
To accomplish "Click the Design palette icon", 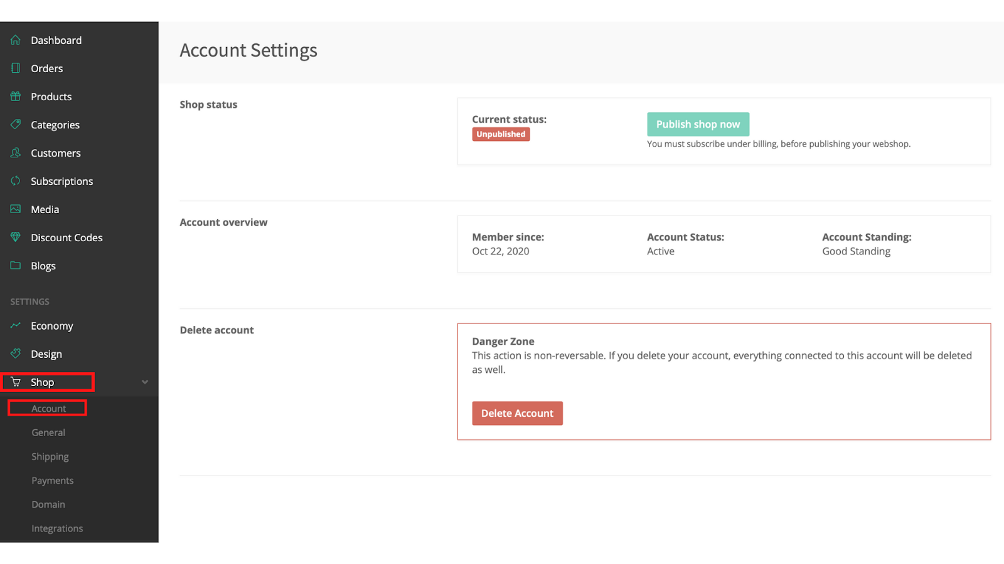I will coord(15,353).
